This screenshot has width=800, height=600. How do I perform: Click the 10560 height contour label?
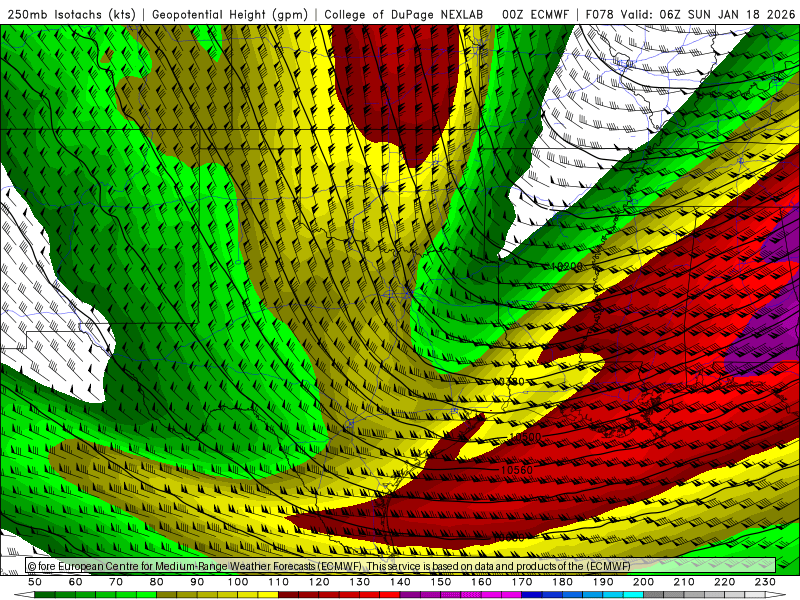[517, 470]
